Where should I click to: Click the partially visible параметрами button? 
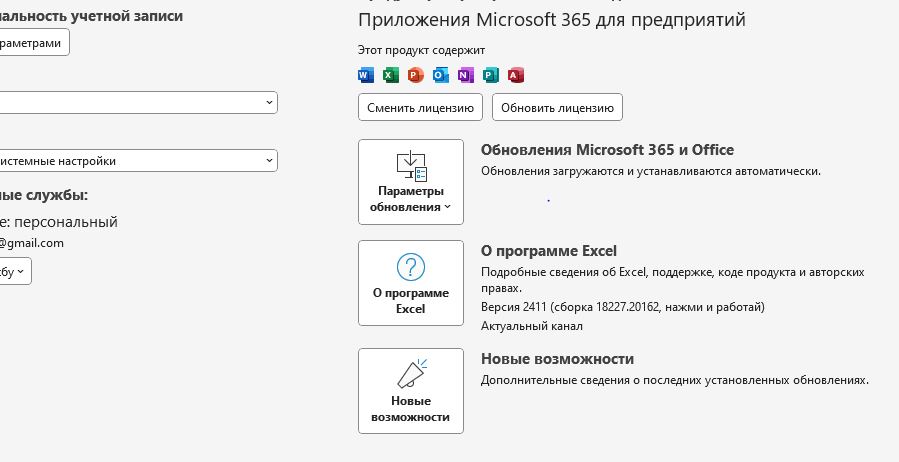coord(34,42)
